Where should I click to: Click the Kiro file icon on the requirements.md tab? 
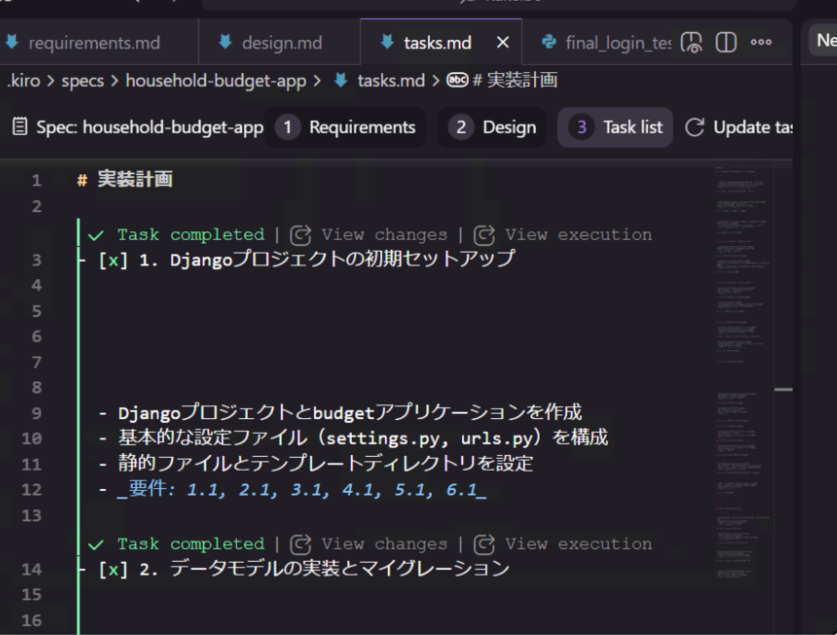[11, 42]
